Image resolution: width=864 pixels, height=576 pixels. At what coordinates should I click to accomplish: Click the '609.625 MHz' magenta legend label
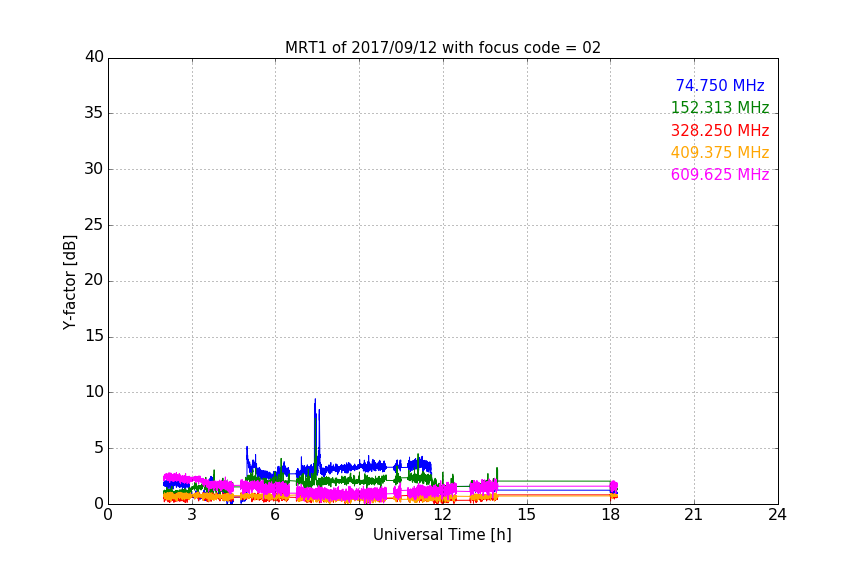tap(720, 175)
